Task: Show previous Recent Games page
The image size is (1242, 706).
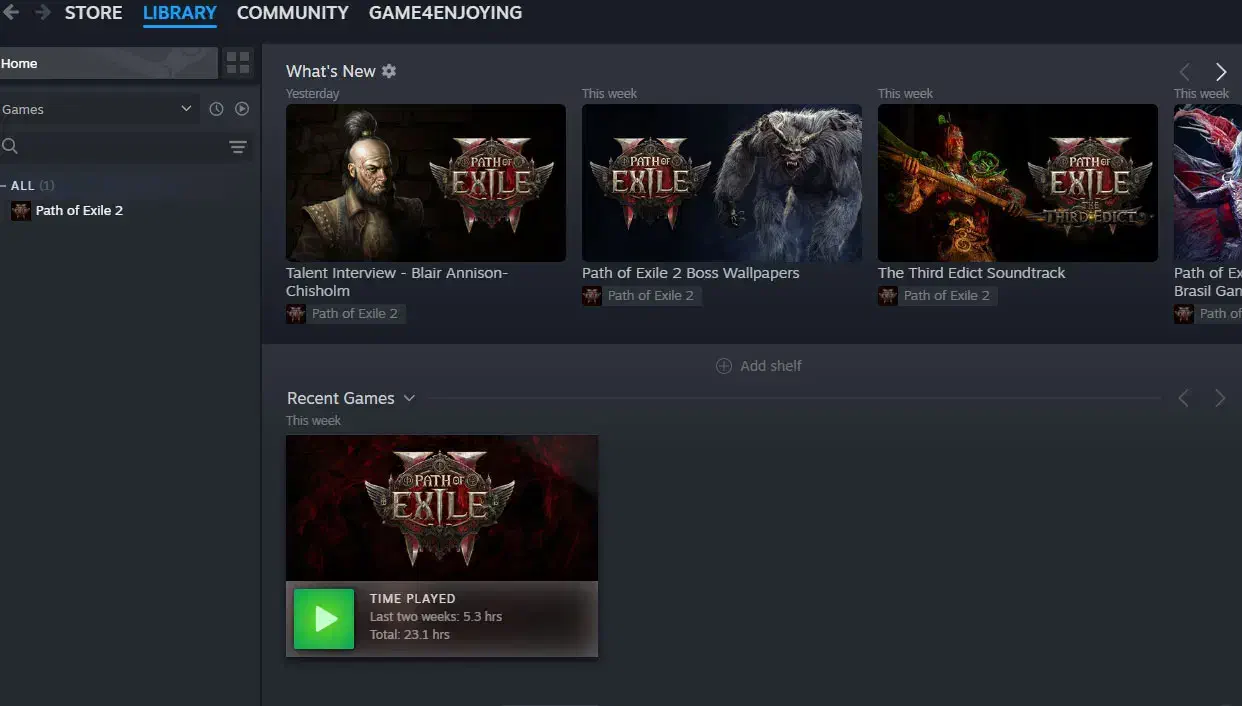Action: 1184,398
